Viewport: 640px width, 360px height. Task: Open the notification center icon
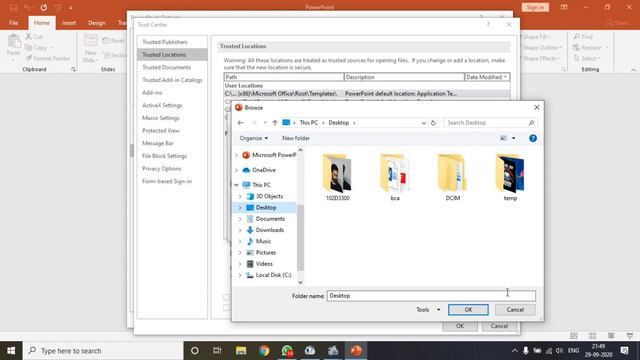click(x=624, y=351)
